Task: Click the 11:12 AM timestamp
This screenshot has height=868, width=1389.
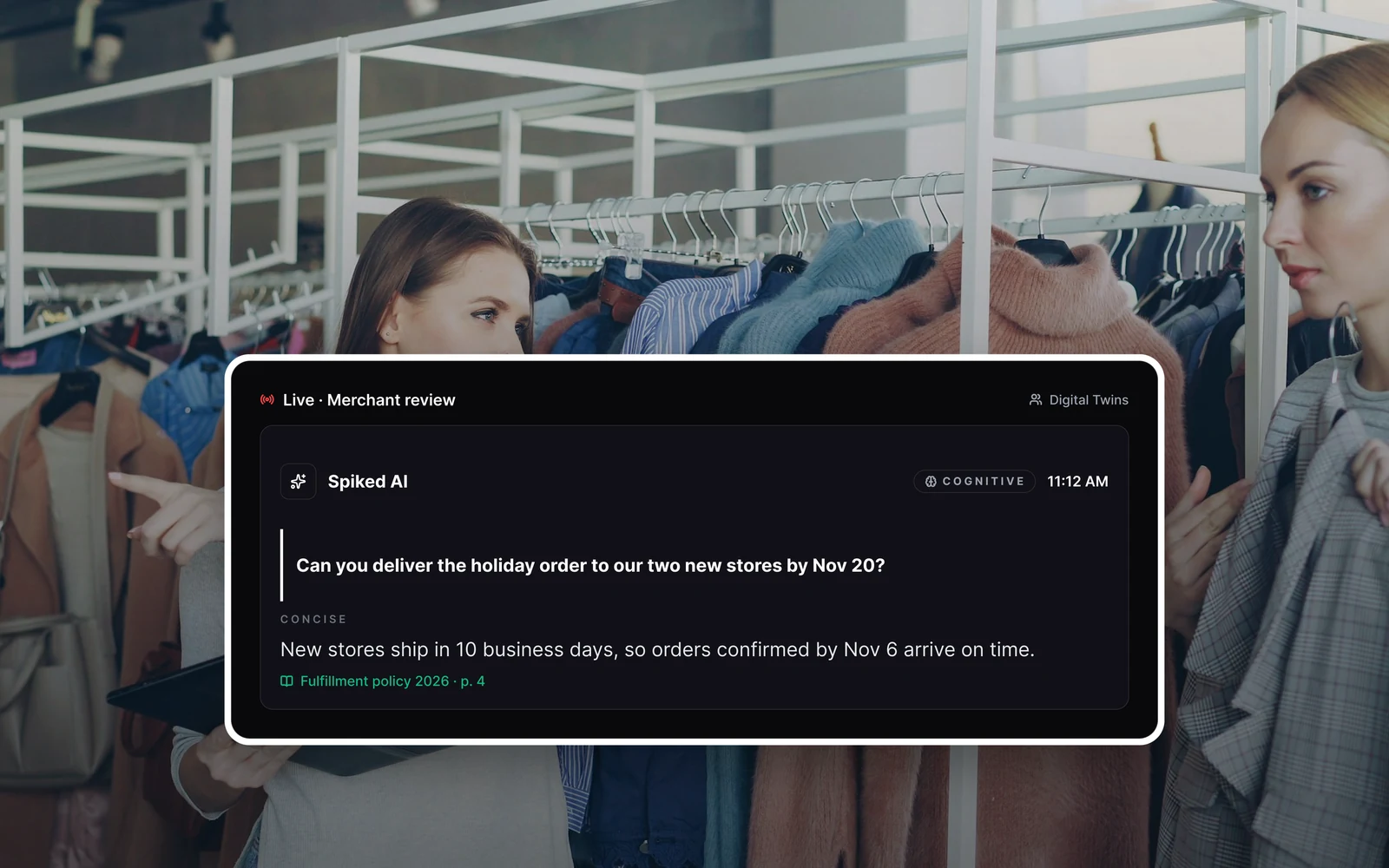Action: [x=1077, y=482]
